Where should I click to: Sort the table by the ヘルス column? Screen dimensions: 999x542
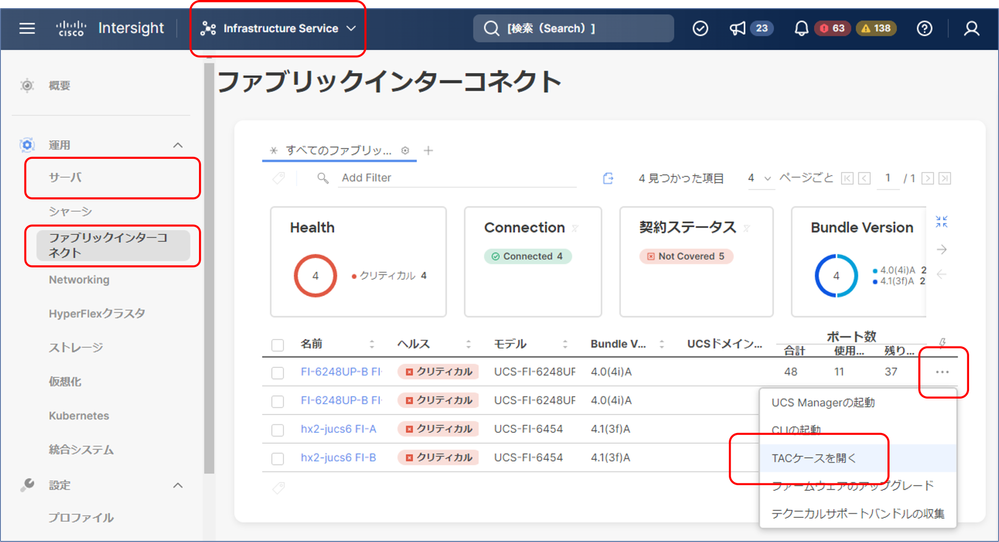tap(468, 344)
